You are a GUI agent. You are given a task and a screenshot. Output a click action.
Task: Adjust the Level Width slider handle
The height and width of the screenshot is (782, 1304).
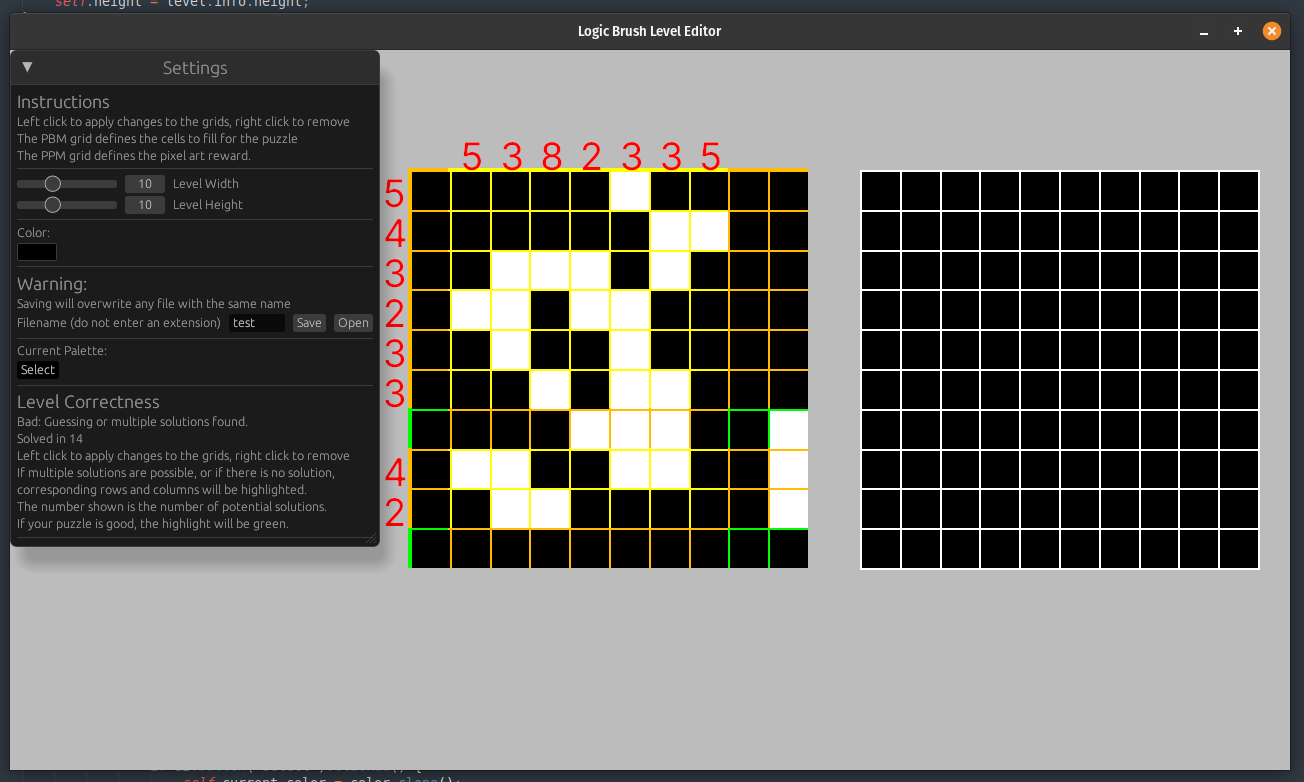click(x=53, y=184)
